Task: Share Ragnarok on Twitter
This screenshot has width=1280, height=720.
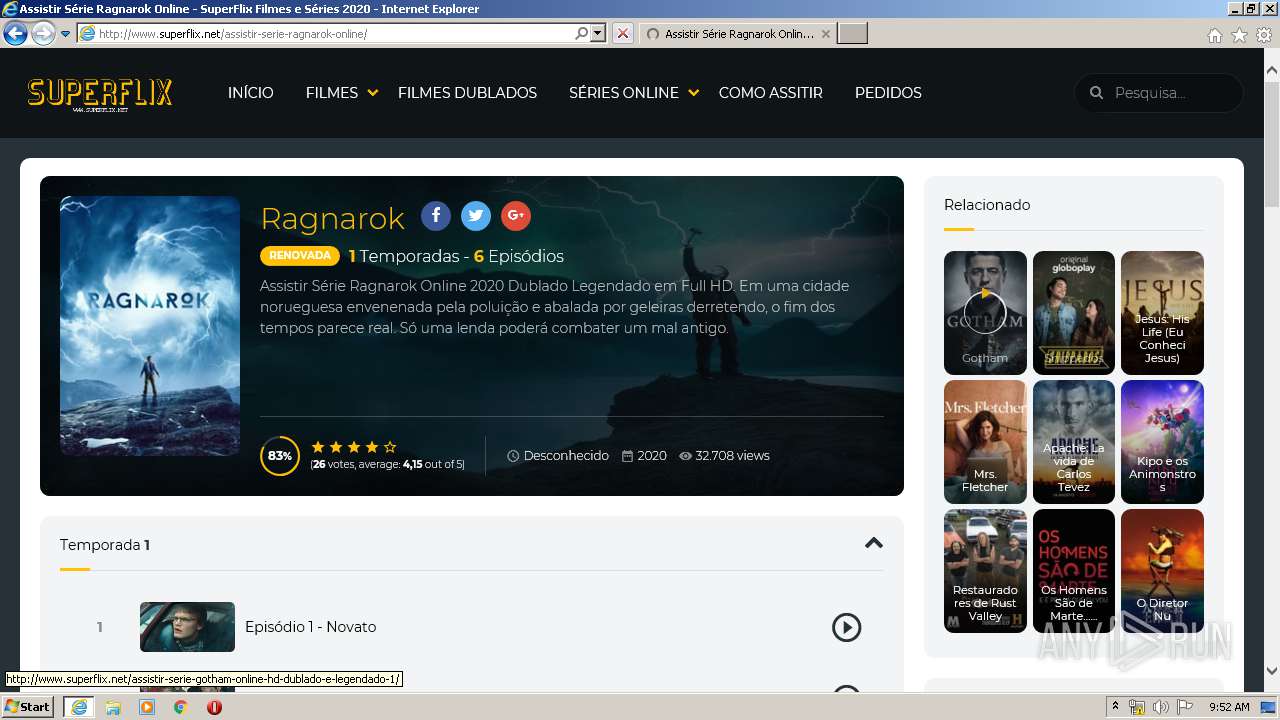Action: 476,216
